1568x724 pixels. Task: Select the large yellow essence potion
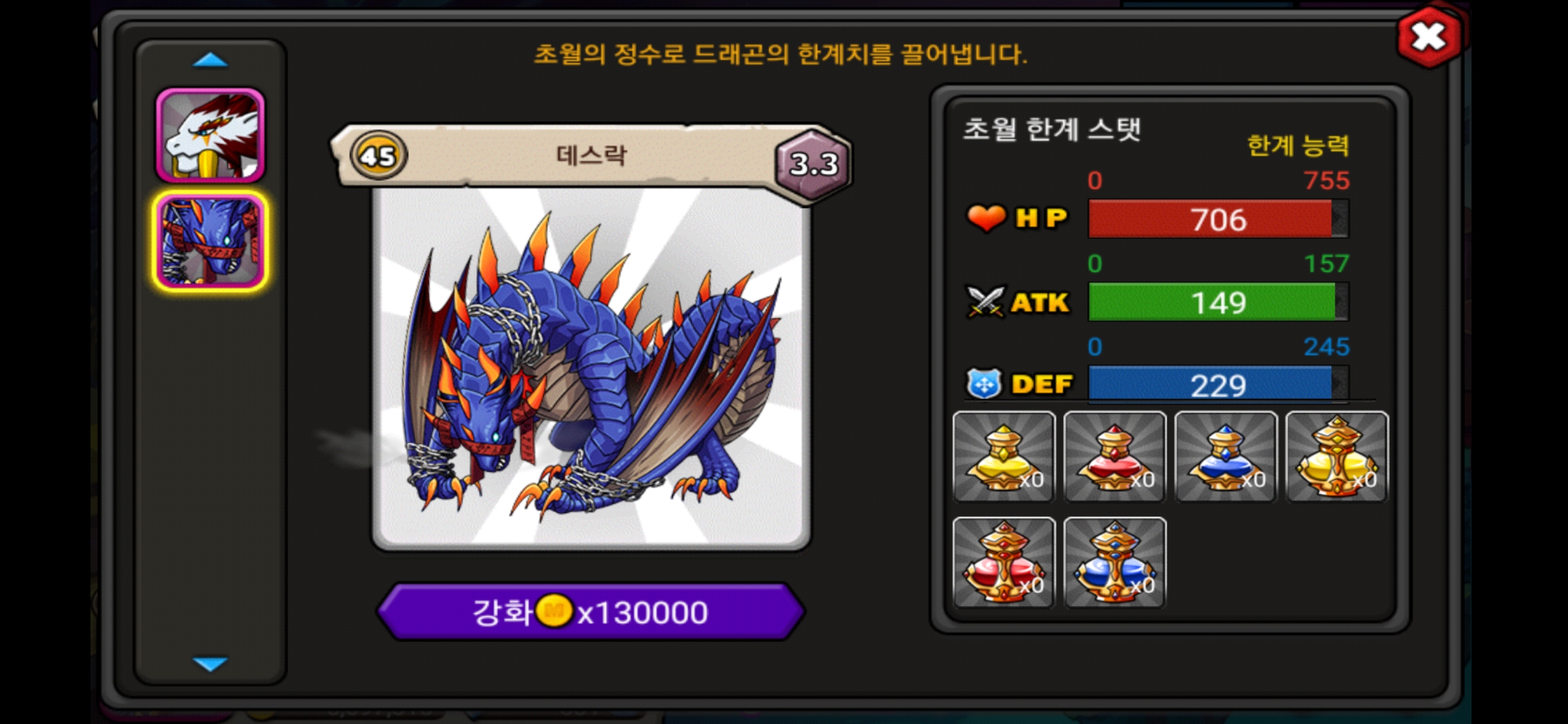point(1337,457)
